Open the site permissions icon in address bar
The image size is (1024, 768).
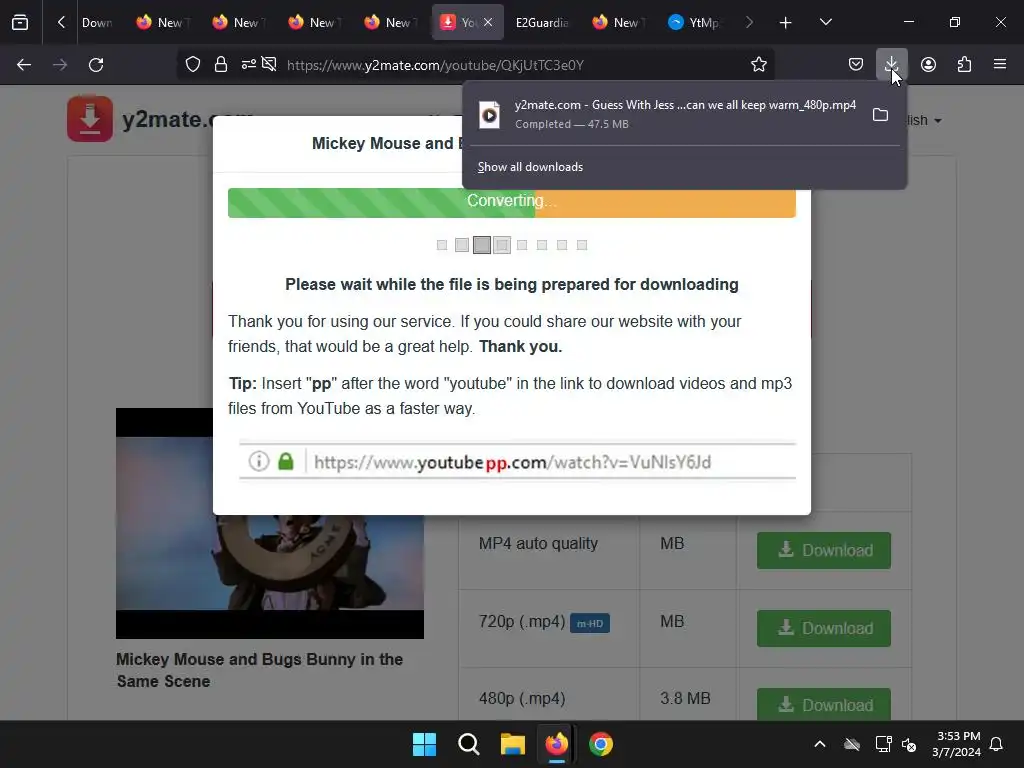pos(248,64)
